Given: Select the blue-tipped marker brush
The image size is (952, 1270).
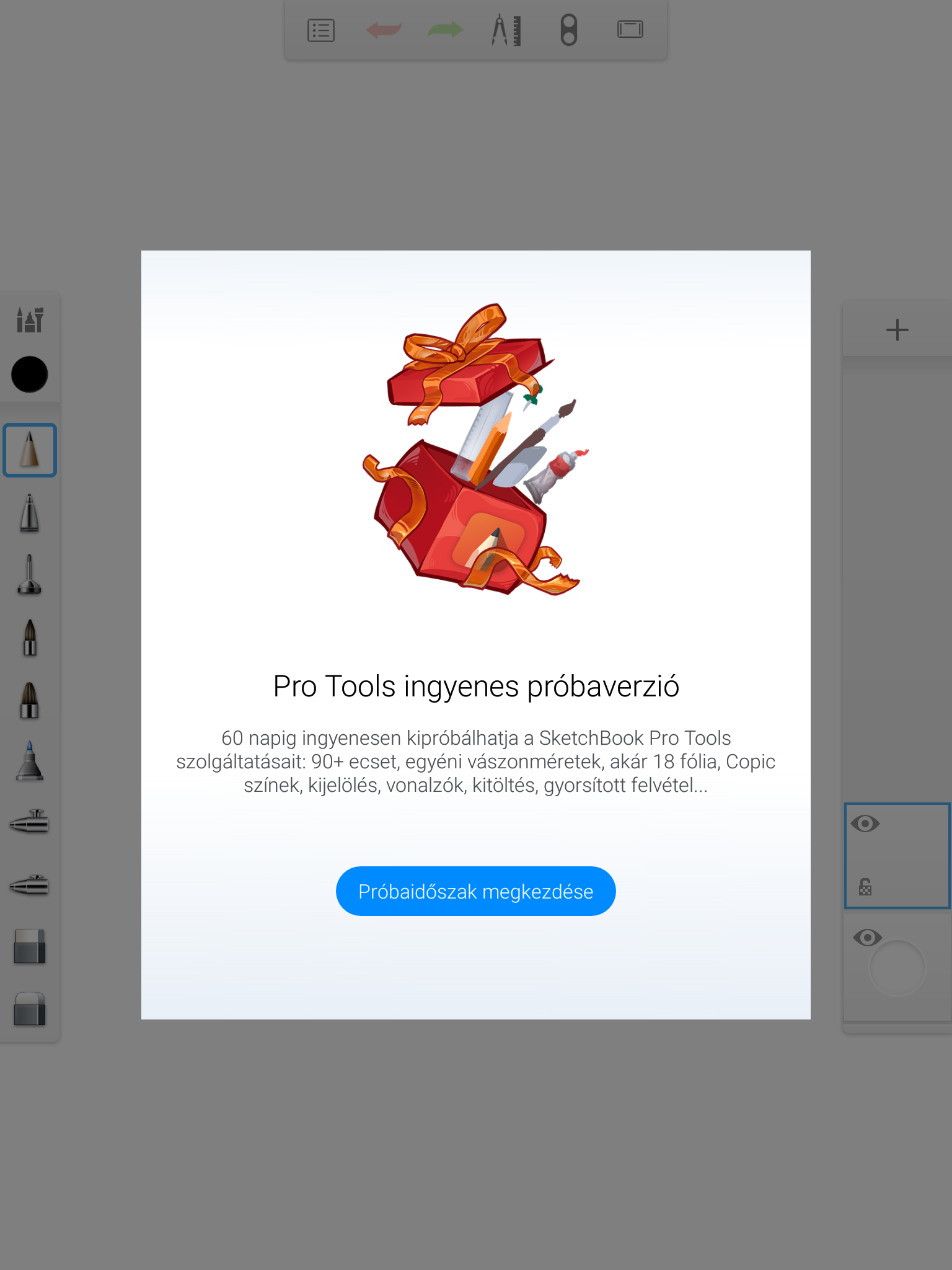Looking at the screenshot, I should pos(30,761).
